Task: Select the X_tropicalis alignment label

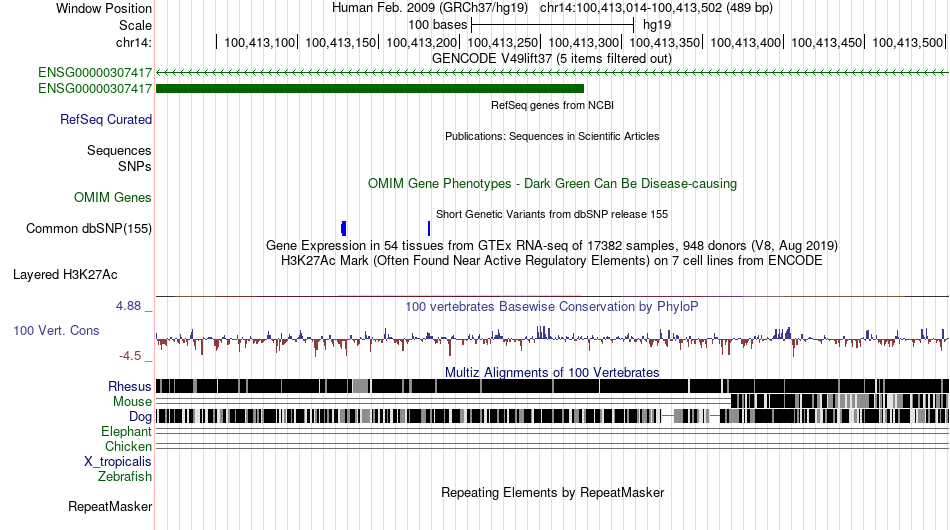Action: point(118,462)
